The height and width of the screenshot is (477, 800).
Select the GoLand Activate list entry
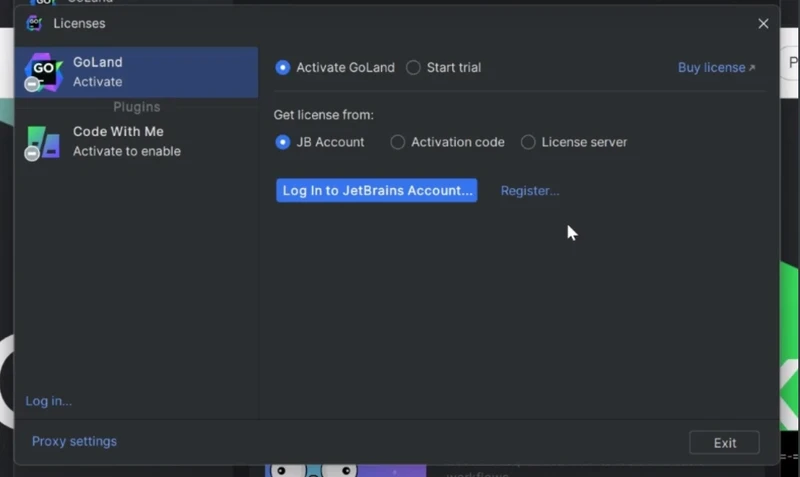(x=136, y=72)
